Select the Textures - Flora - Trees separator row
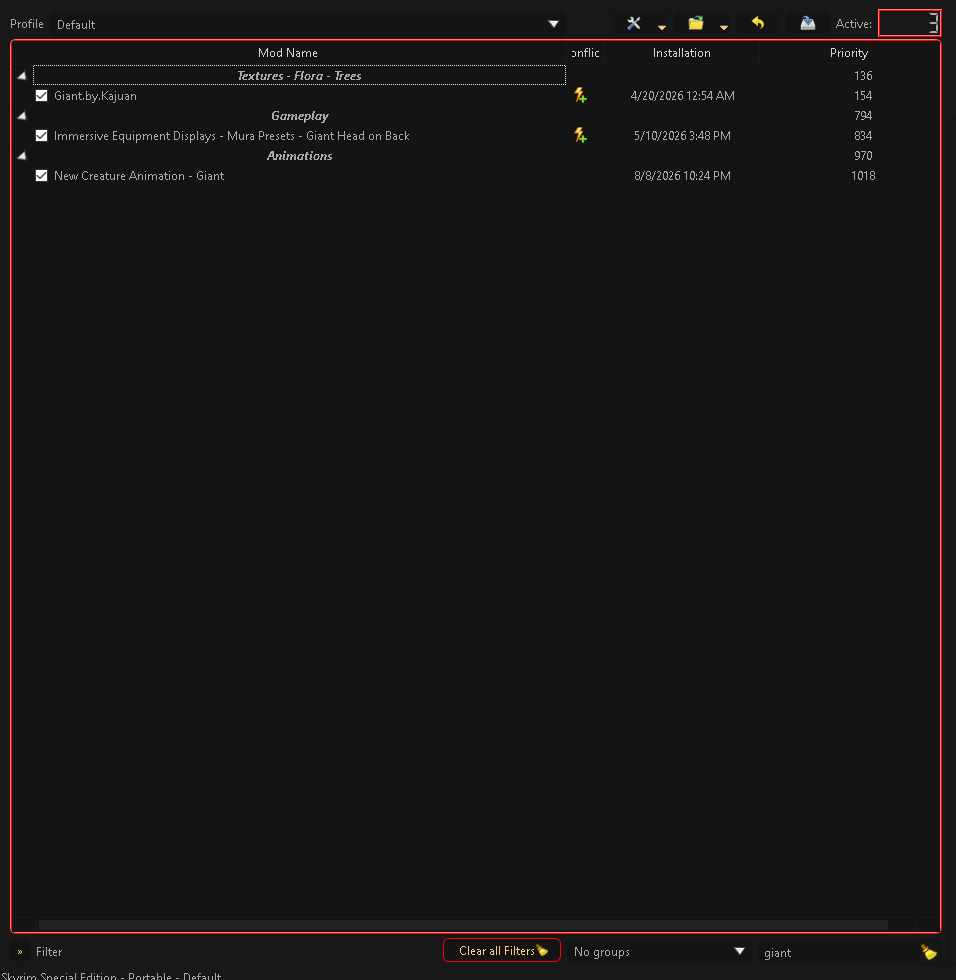The width and height of the screenshot is (956, 980). click(299, 76)
